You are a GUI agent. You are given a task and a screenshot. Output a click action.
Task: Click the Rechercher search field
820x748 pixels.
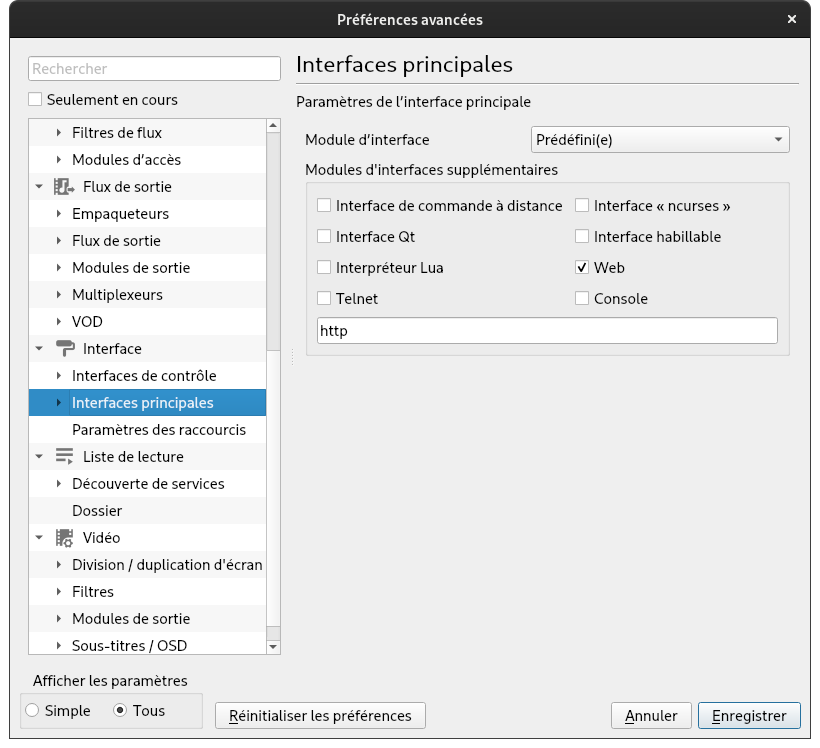pos(154,69)
